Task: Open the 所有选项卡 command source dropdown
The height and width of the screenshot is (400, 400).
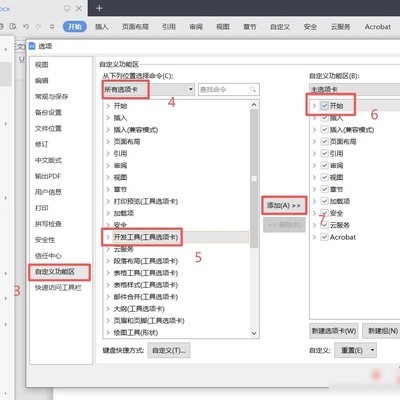Action: (148, 89)
